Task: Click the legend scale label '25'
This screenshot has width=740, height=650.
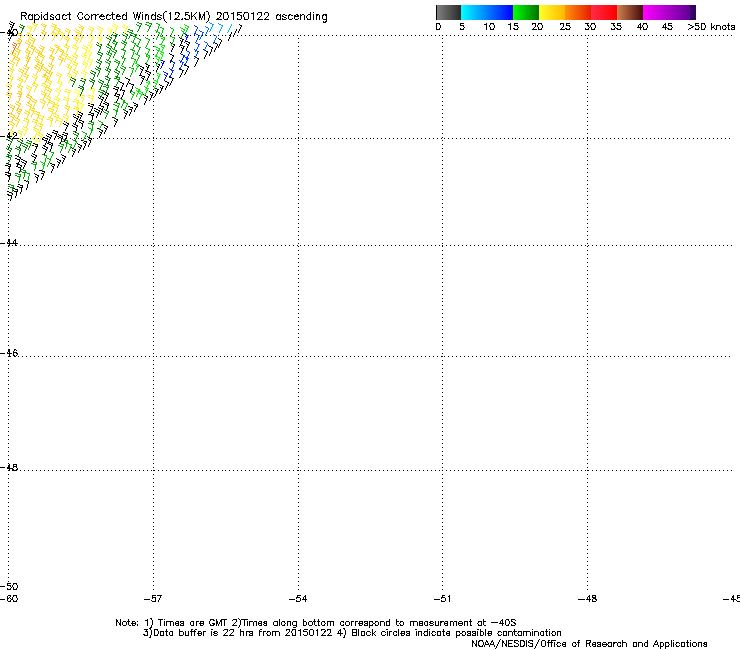Action: [x=565, y=27]
